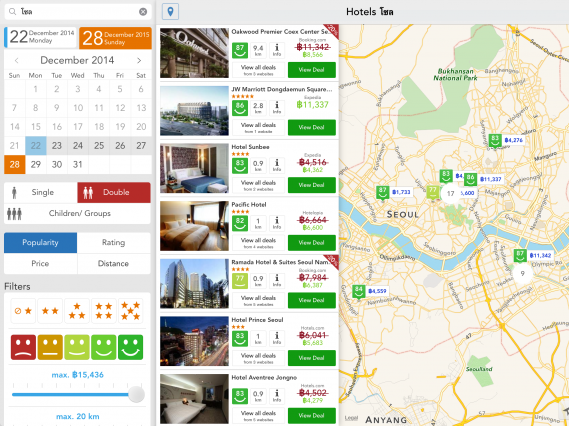
Task: Sort hotels by Popularity
Action: pyautogui.click(x=40, y=243)
